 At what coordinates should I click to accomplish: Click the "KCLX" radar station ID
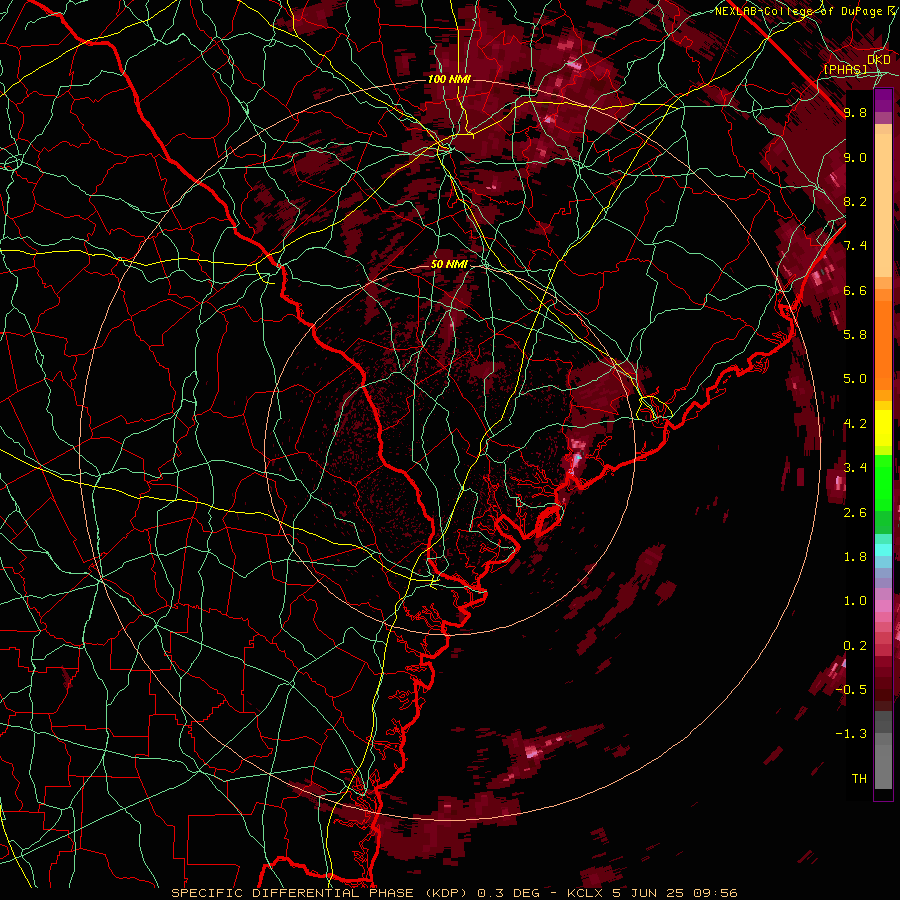(587, 893)
